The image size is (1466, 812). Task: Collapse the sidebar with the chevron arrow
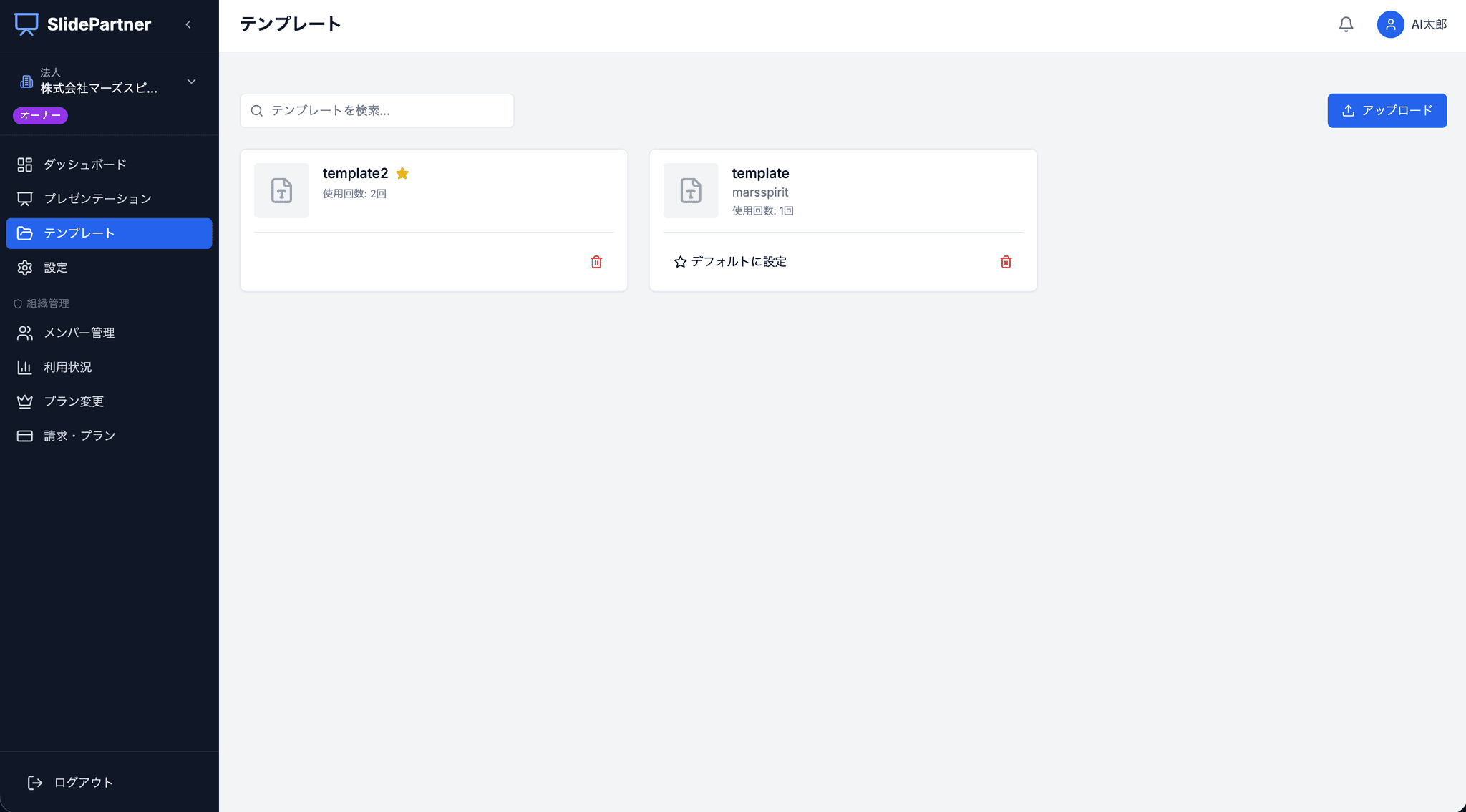[x=188, y=24]
